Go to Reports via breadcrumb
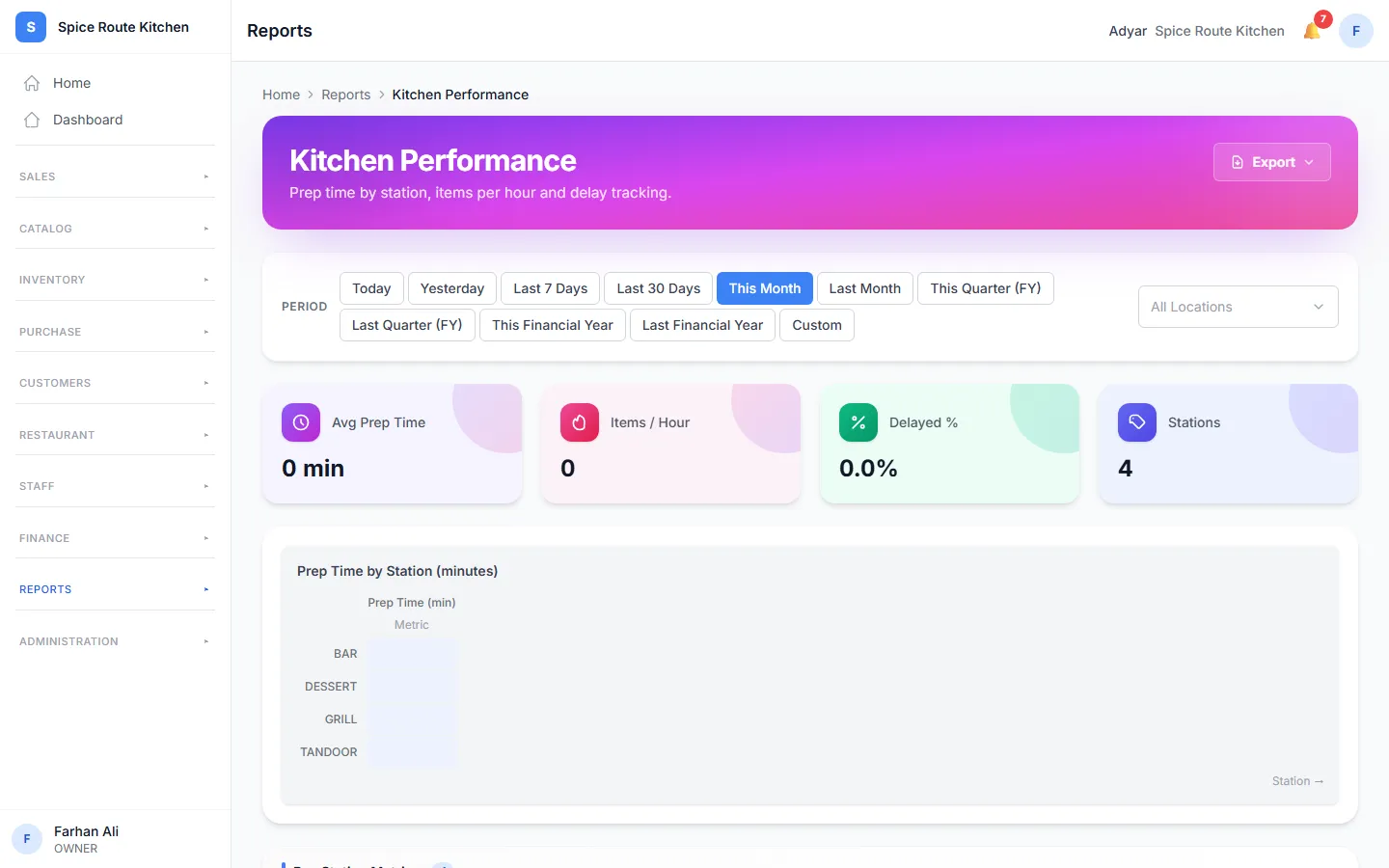 345,95
